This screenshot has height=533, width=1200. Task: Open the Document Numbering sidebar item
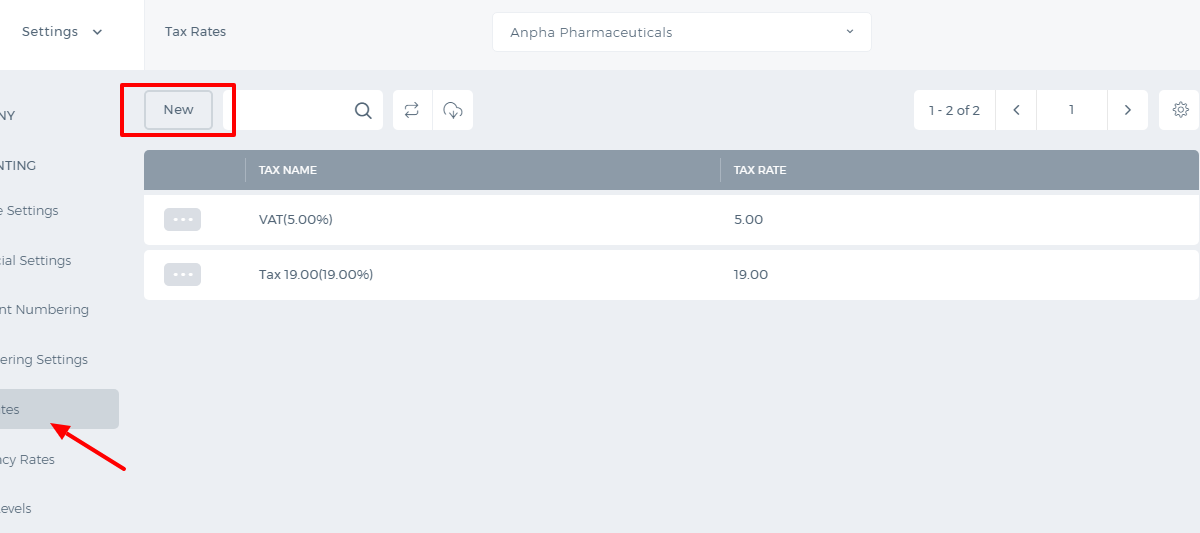pos(45,310)
